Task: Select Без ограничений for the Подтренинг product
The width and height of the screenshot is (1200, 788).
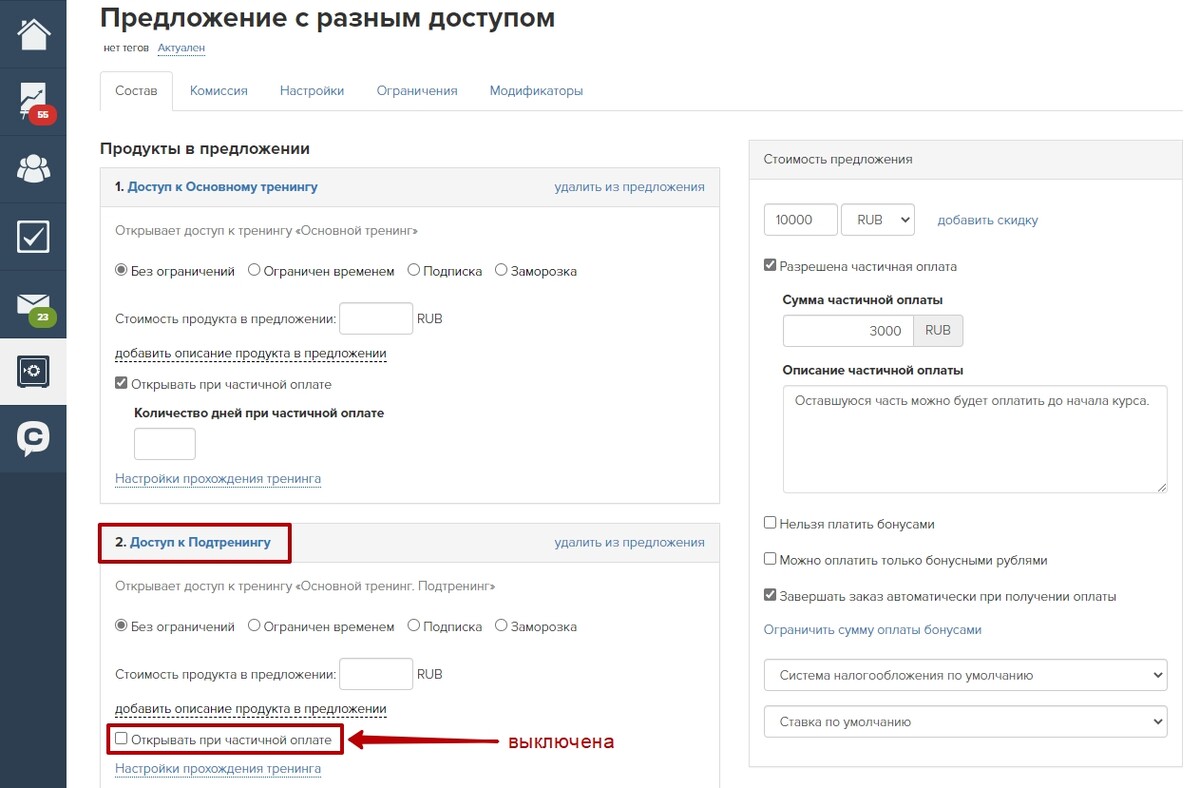Action: (x=123, y=626)
